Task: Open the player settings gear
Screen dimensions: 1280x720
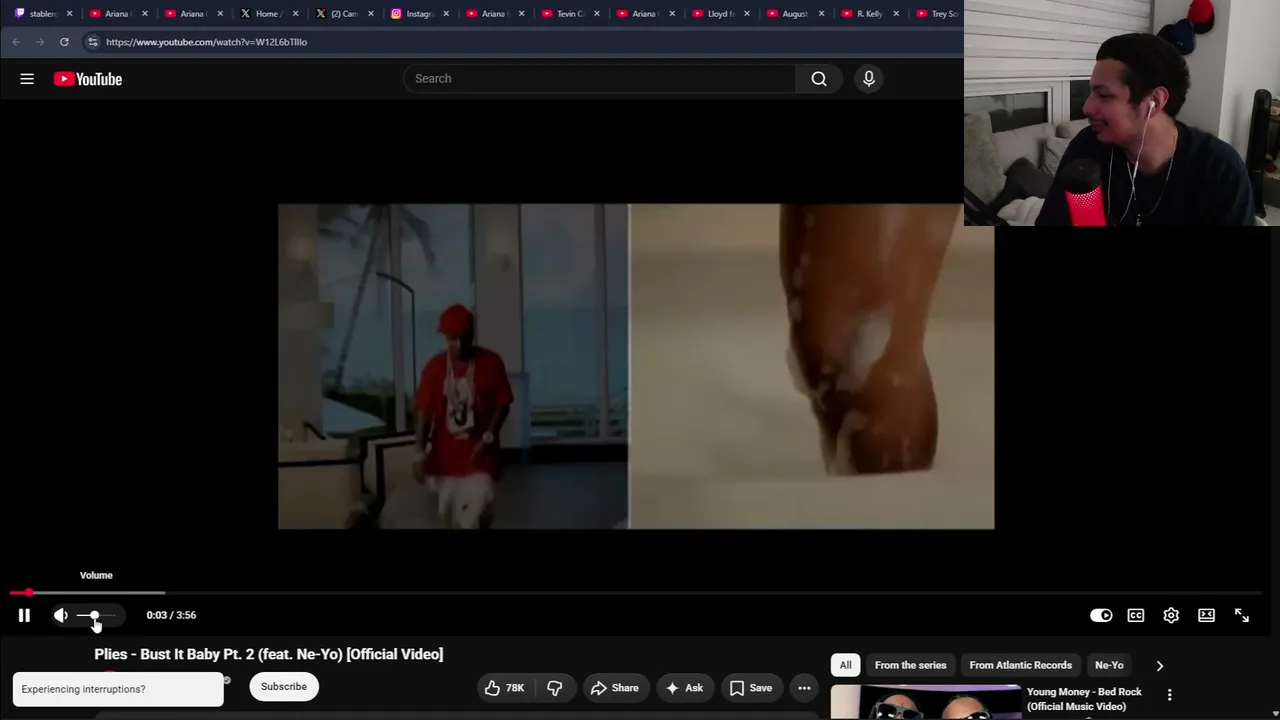Action: coord(1171,615)
